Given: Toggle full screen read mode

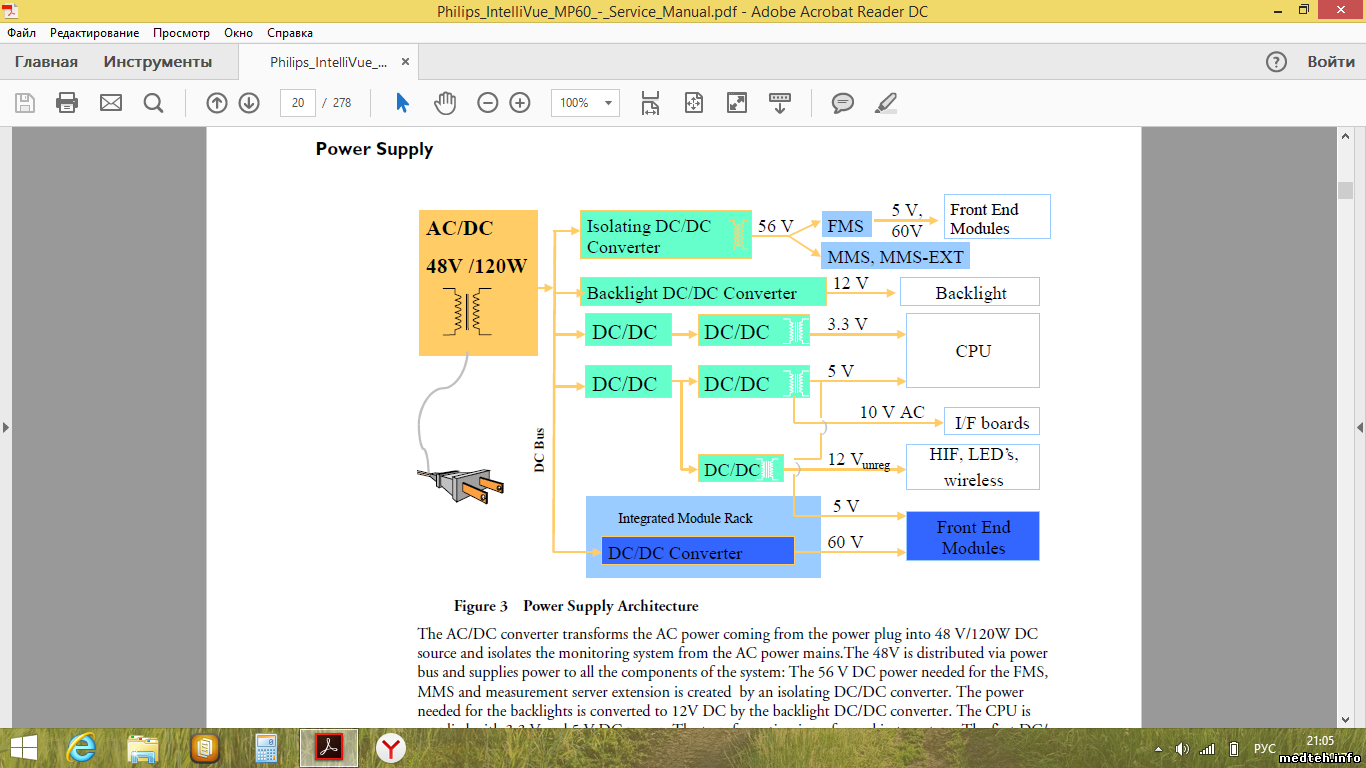Looking at the screenshot, I should point(737,103).
